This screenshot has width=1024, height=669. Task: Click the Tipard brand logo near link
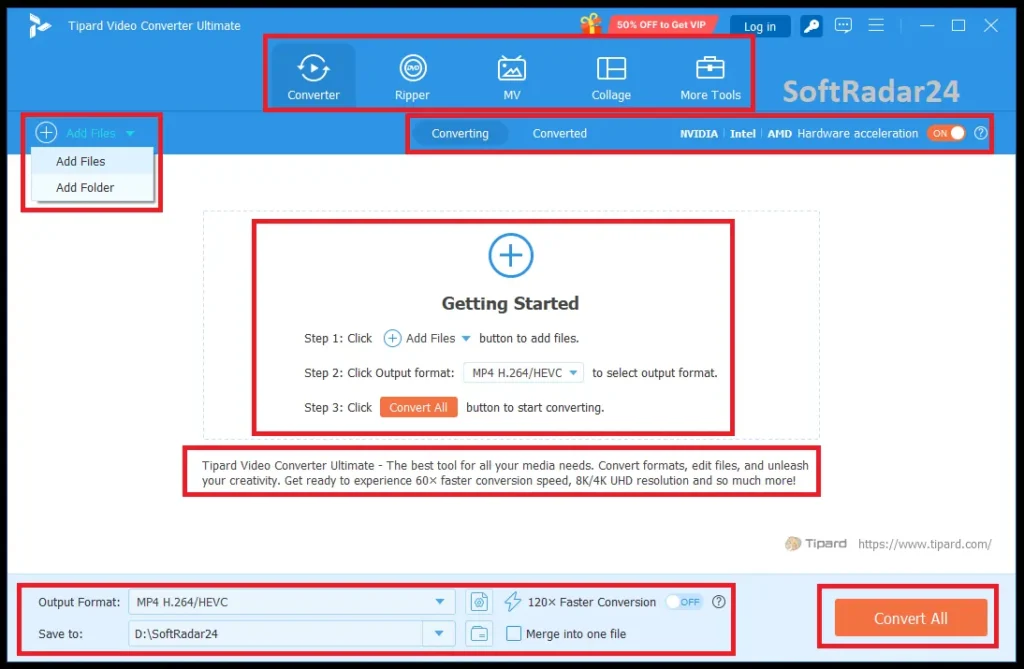[x=816, y=544]
